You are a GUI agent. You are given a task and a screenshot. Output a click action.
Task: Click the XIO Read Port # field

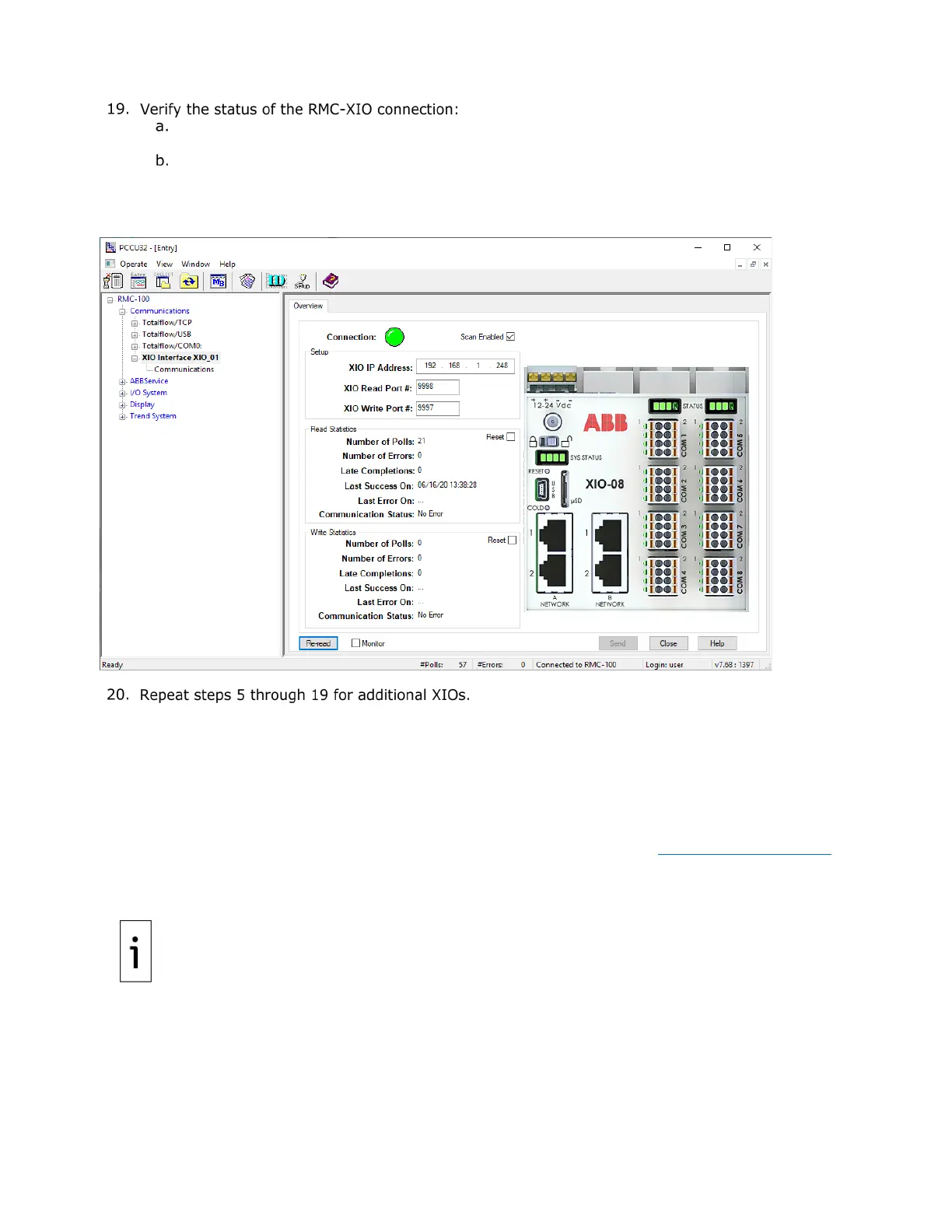438,387
